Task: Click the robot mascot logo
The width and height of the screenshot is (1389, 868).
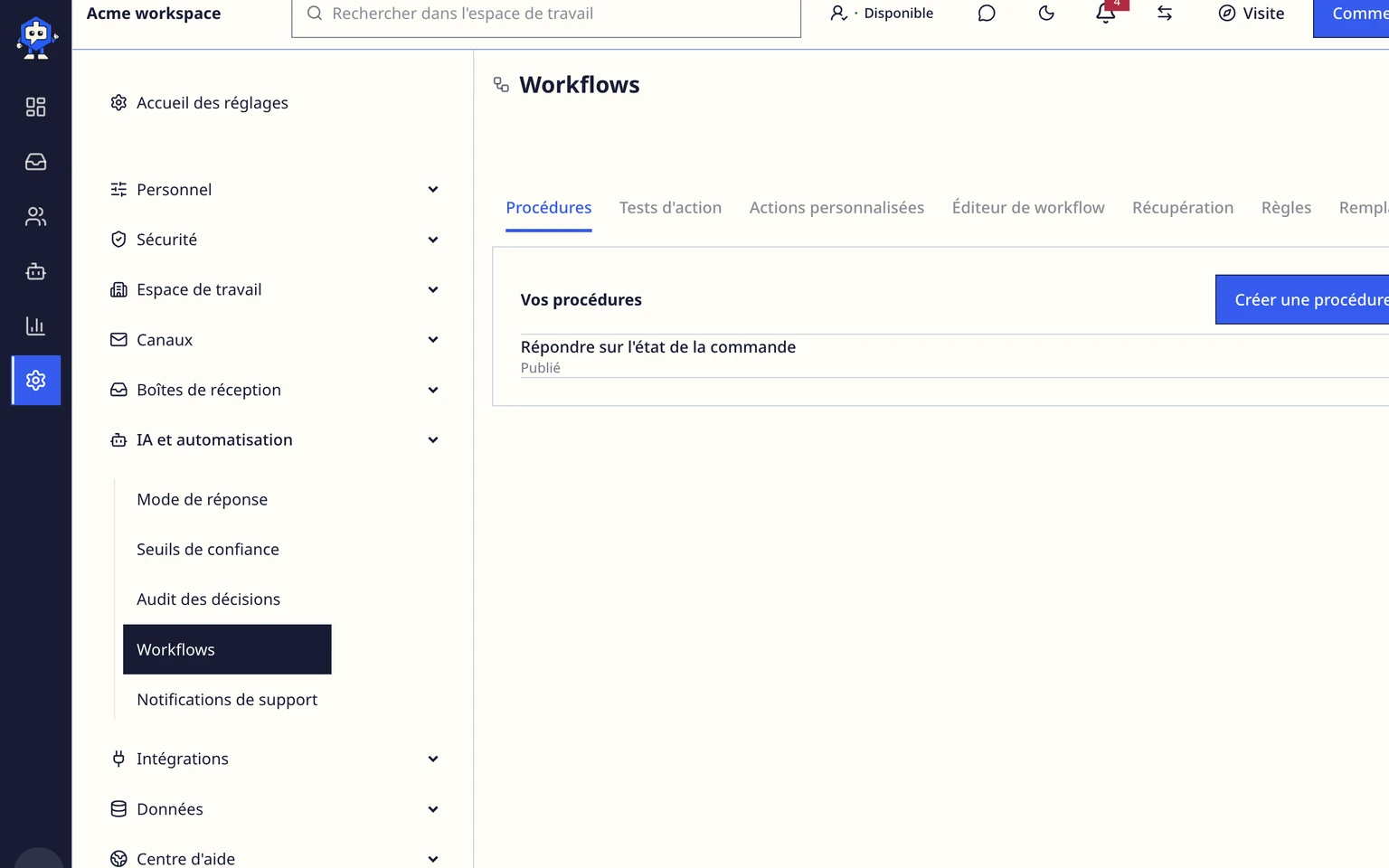Action: click(36, 38)
